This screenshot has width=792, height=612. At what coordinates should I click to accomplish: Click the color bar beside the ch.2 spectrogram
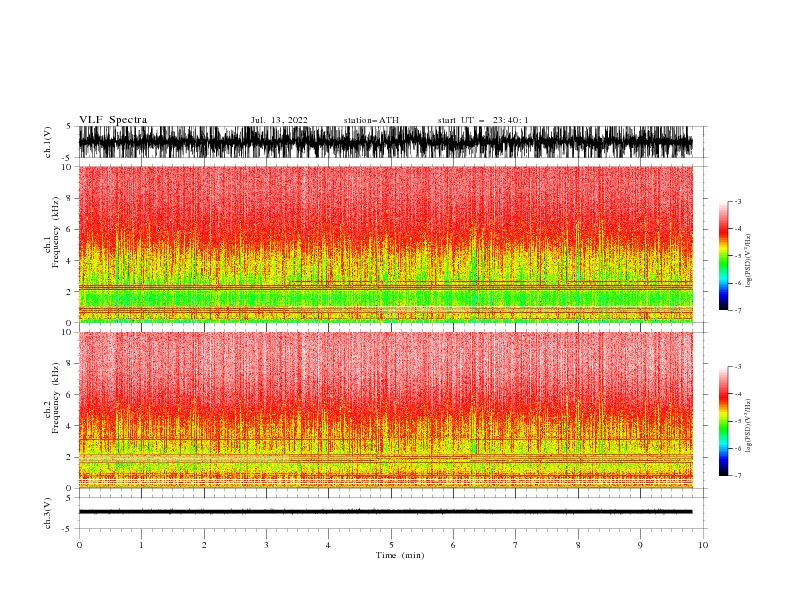(723, 421)
